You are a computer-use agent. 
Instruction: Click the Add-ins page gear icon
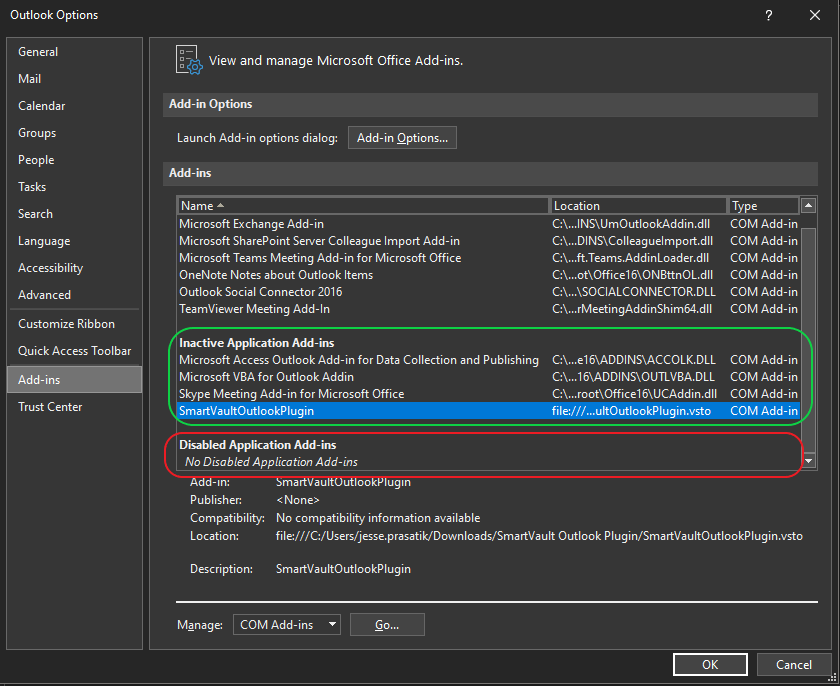[189, 60]
